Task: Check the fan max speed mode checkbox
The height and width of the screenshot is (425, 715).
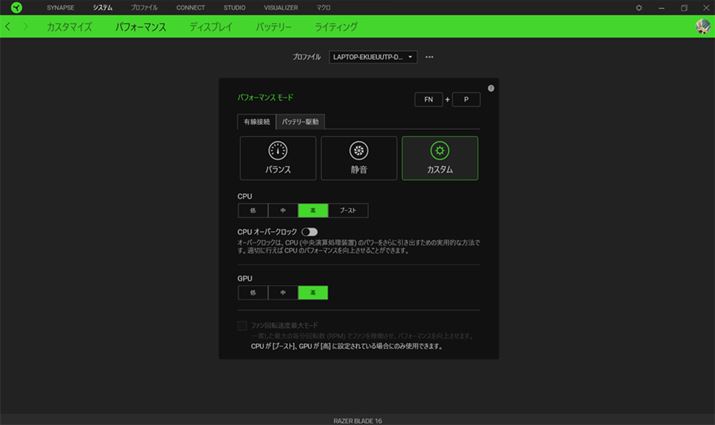Action: tap(242, 326)
